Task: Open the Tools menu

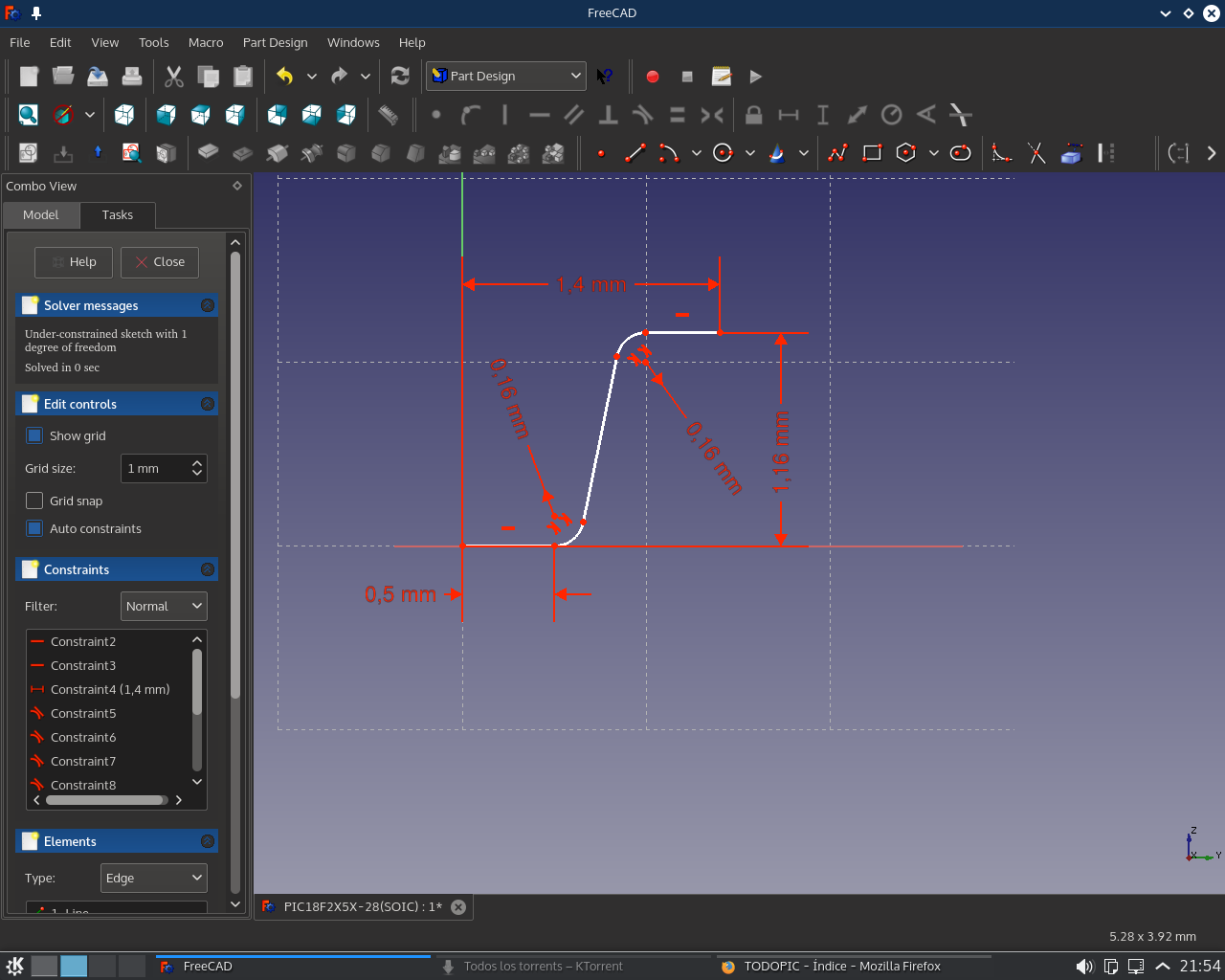Action: point(153,42)
